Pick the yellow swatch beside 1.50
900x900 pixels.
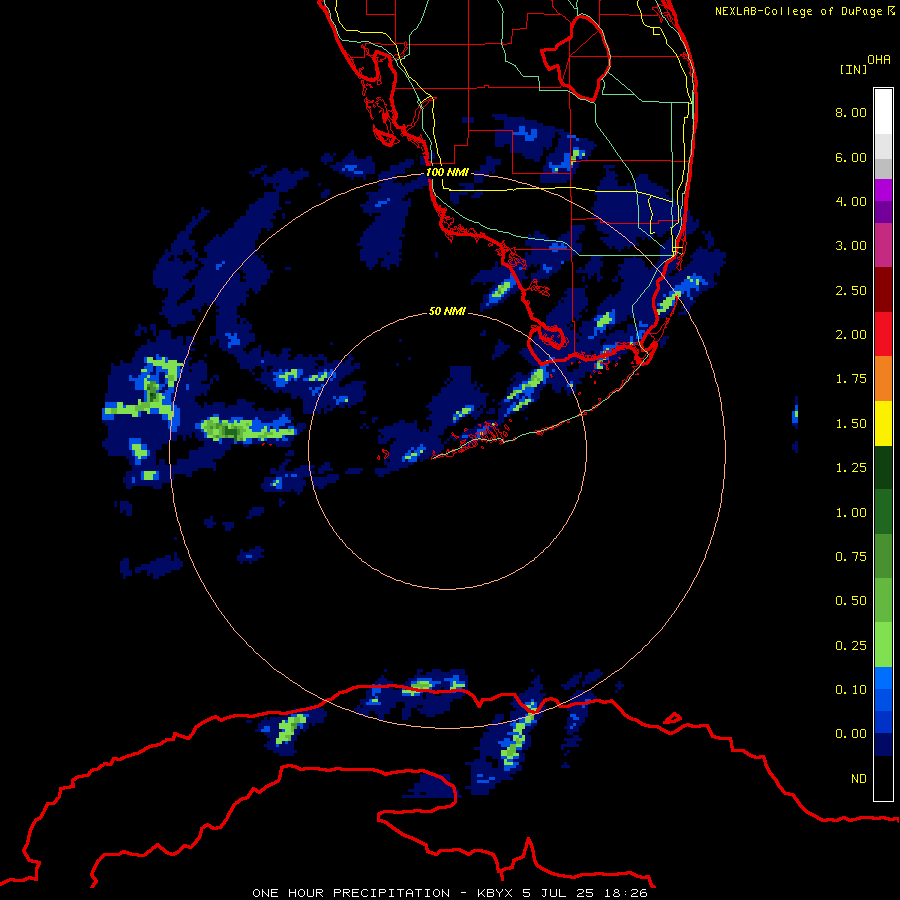click(x=883, y=423)
